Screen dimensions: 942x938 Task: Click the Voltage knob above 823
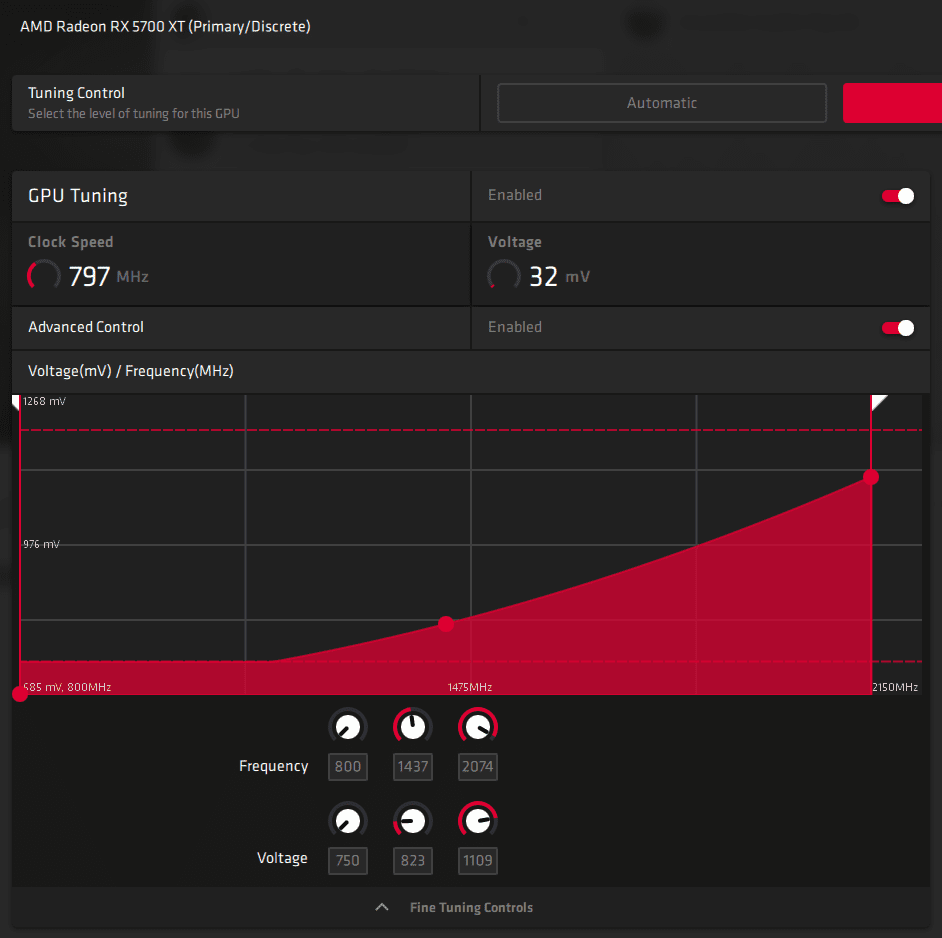point(413,820)
